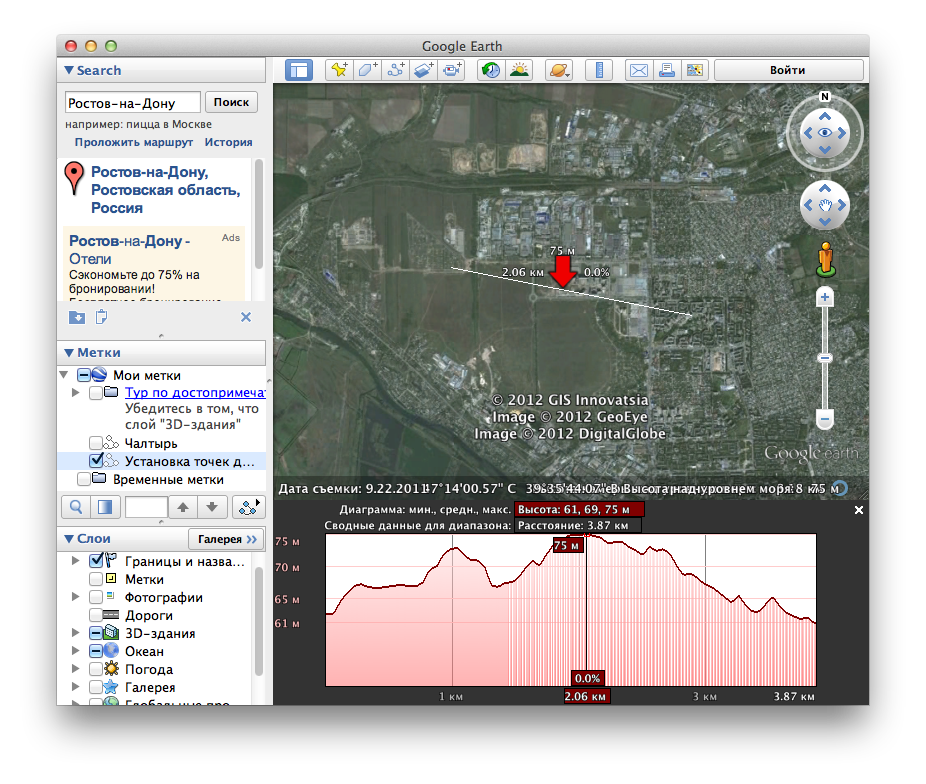This screenshot has width=926, height=784.
Task: Zoom in with the plus button on slider
Action: pos(825,298)
